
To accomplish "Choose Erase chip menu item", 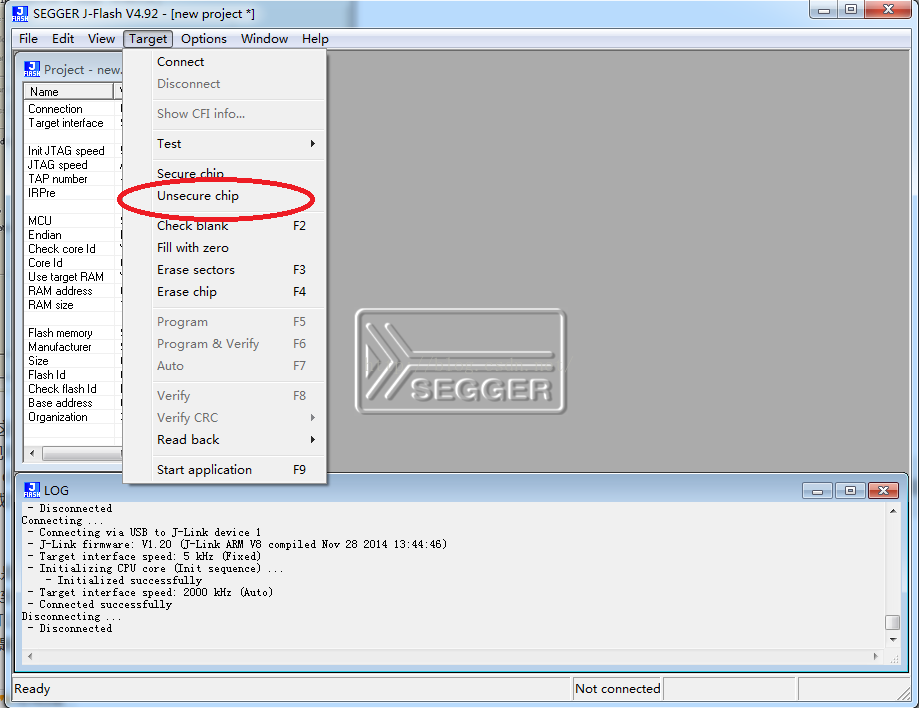I will (224, 292).
